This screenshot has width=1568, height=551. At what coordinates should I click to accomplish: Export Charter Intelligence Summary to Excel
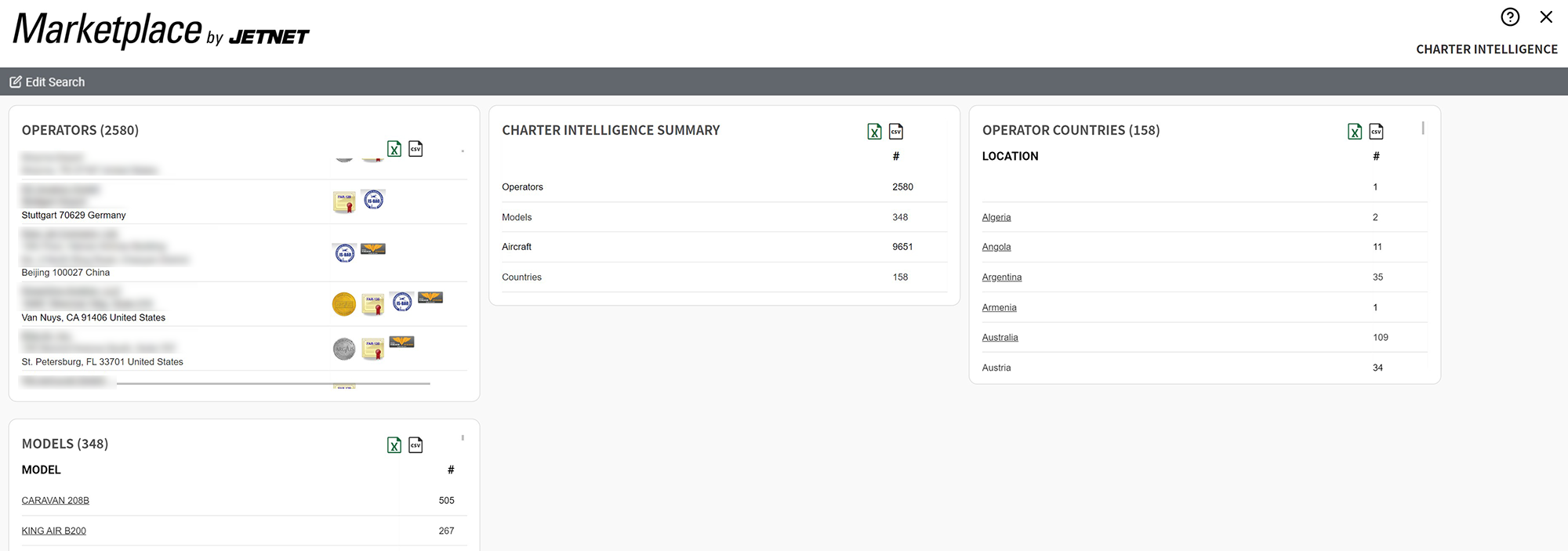[875, 132]
